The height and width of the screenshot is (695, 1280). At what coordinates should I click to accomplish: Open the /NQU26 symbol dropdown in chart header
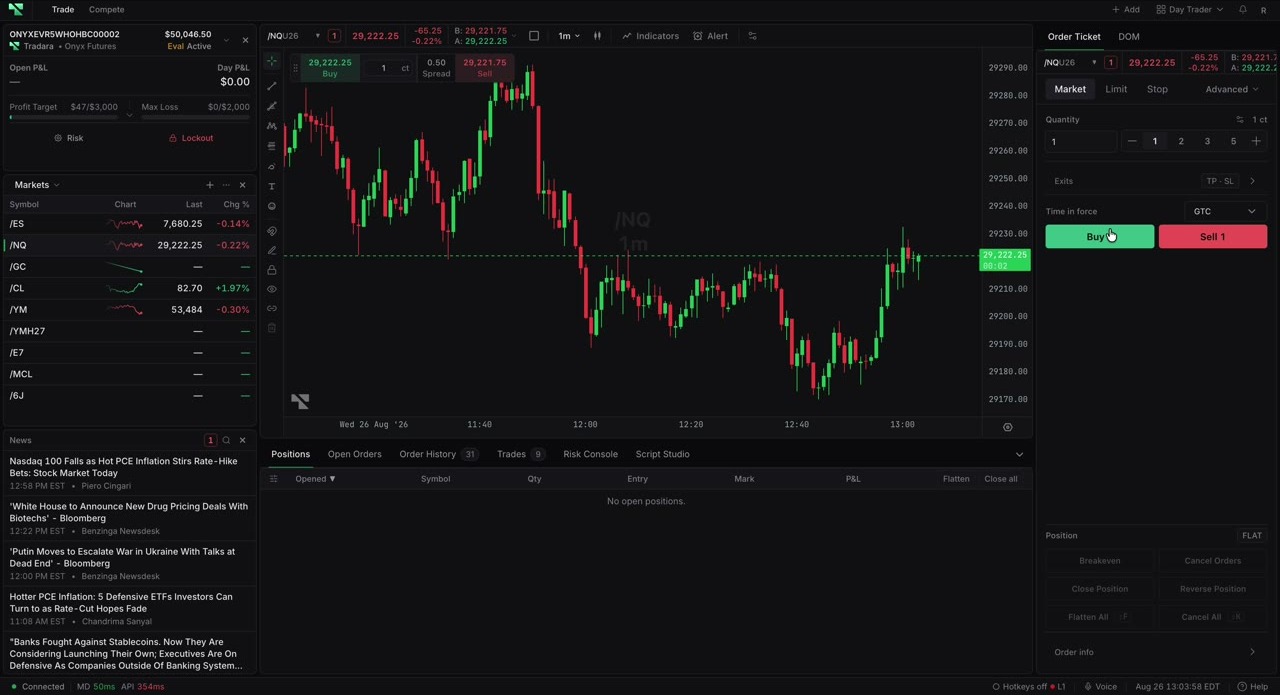(x=293, y=36)
